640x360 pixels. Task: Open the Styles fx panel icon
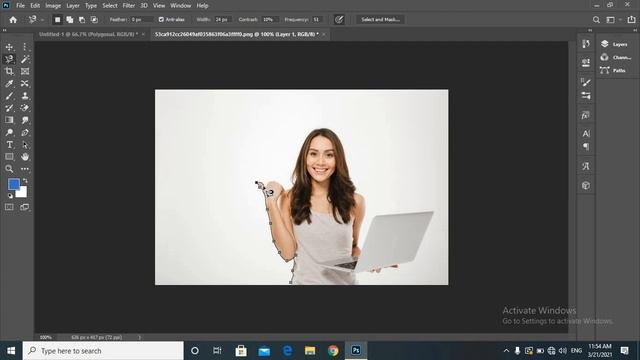pos(586,116)
